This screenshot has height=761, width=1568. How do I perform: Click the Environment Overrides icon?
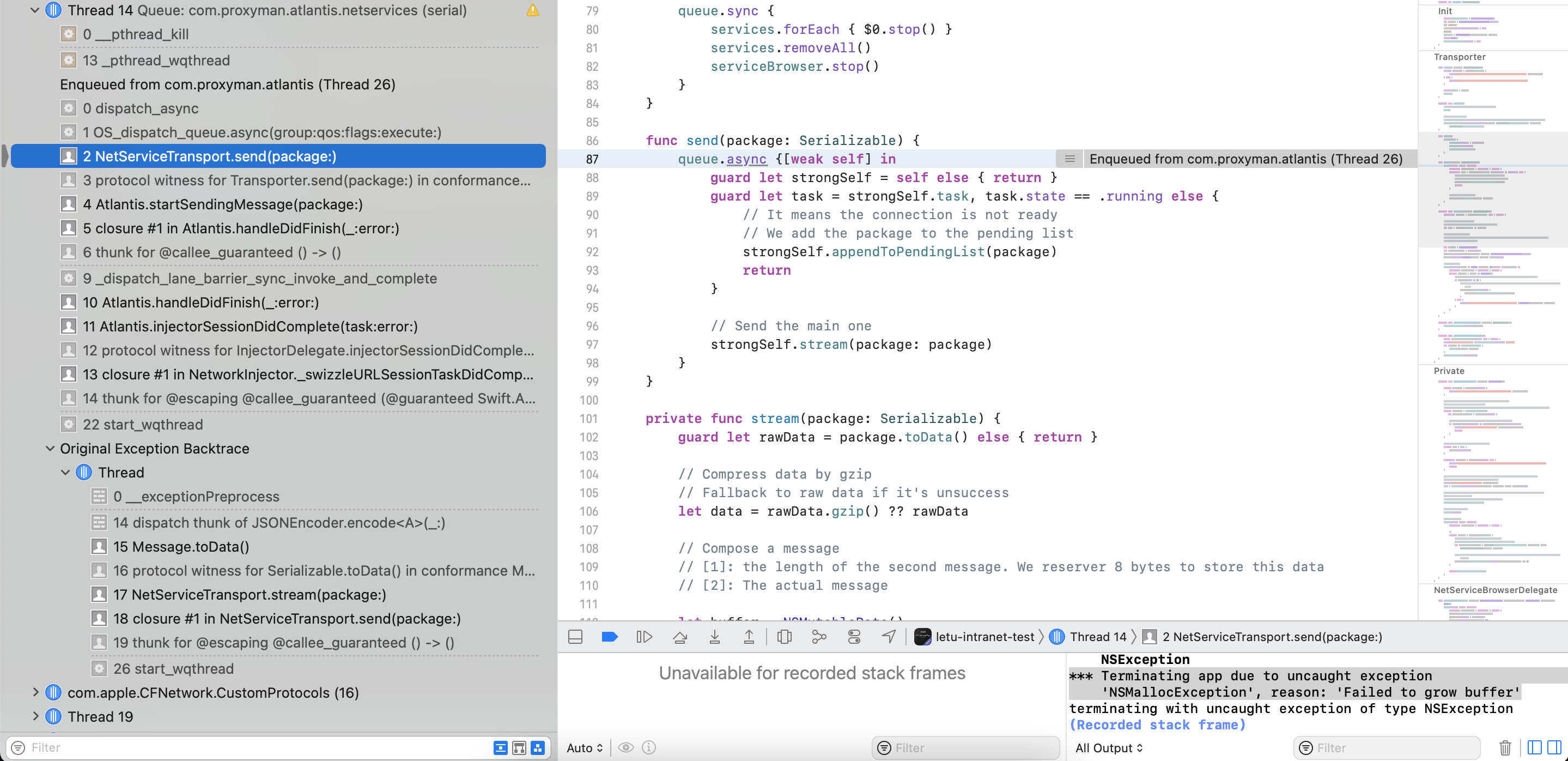point(854,637)
